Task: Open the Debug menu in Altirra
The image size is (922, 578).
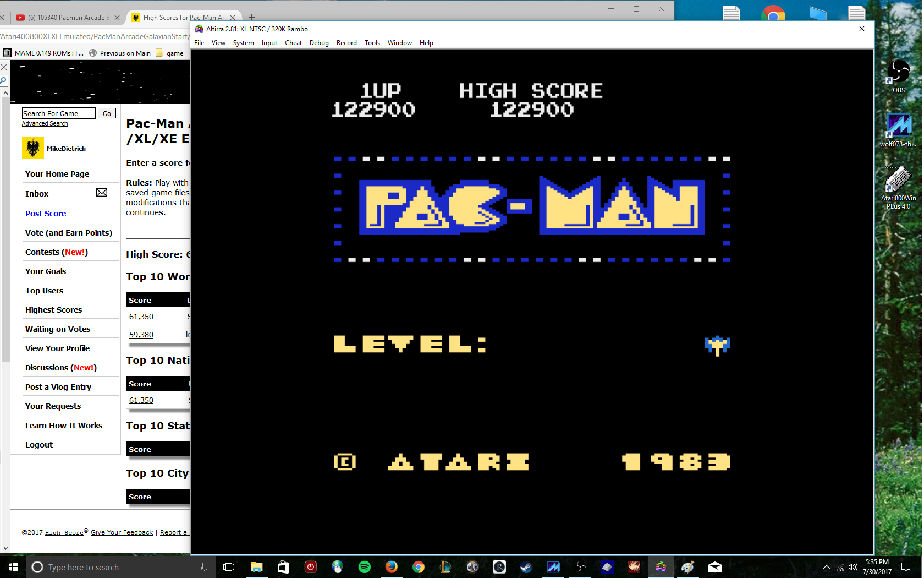Action: pos(319,43)
